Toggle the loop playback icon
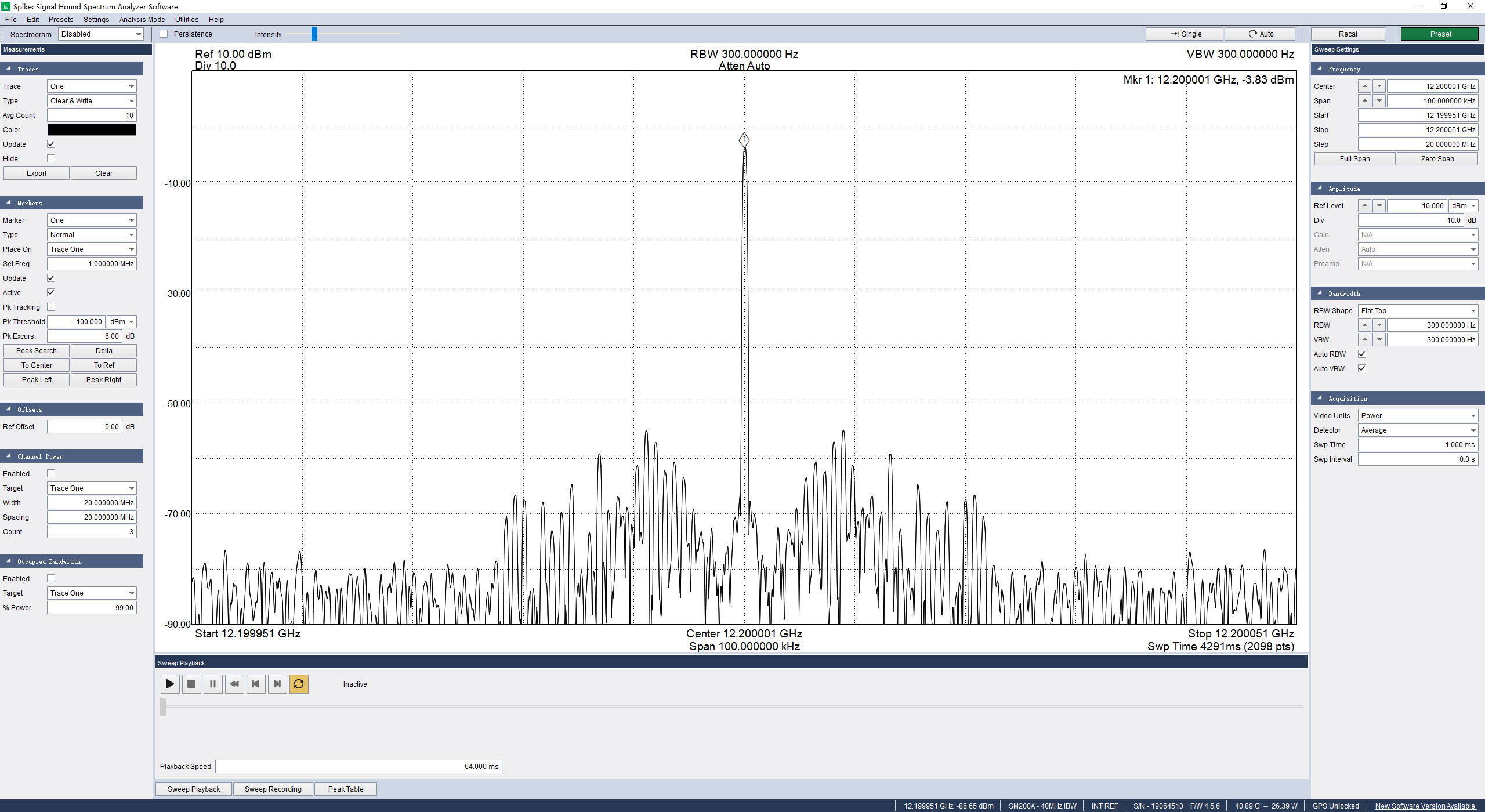Image resolution: width=1485 pixels, height=812 pixels. pos(299,684)
